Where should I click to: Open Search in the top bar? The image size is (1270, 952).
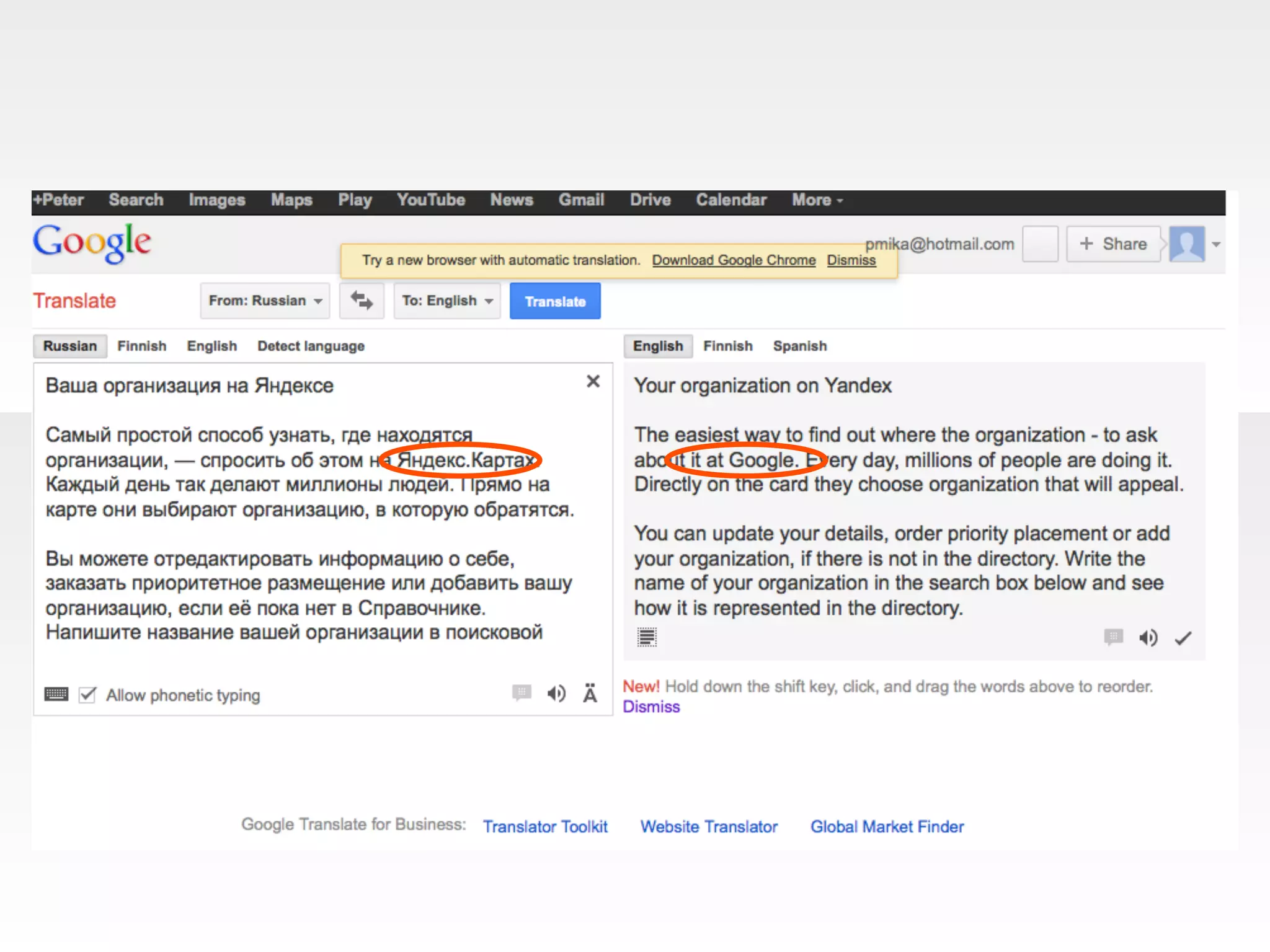coord(136,200)
